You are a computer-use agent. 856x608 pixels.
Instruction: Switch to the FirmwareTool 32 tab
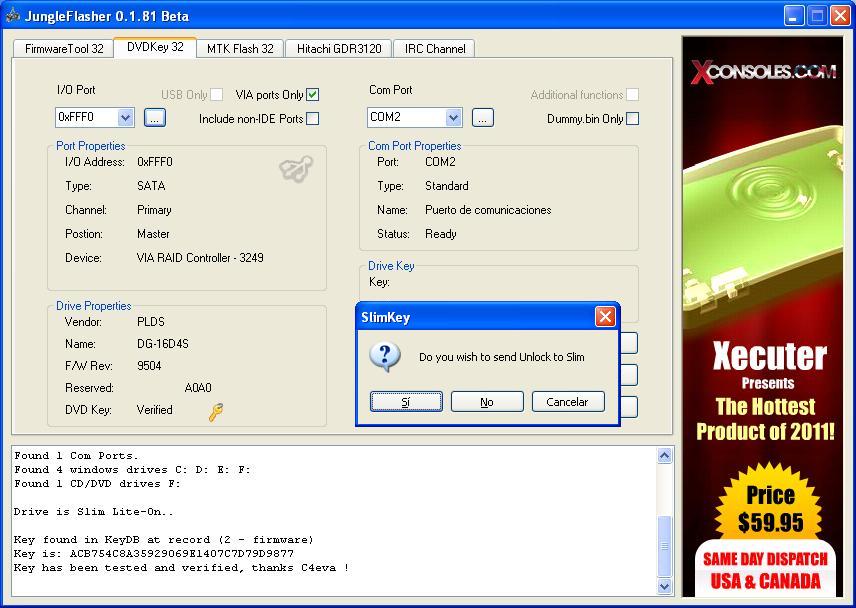click(x=64, y=48)
